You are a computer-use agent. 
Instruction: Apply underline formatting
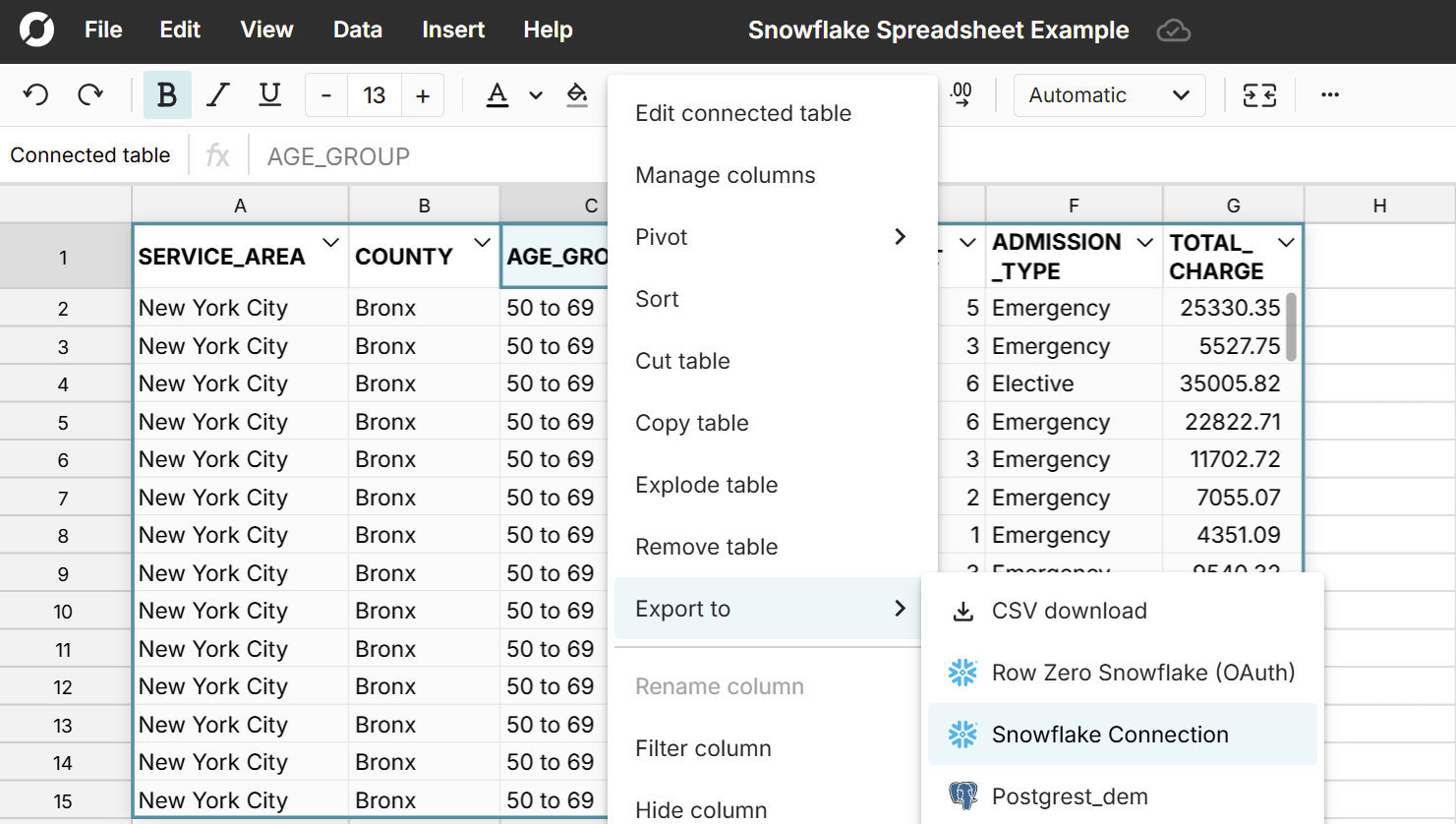point(269,95)
